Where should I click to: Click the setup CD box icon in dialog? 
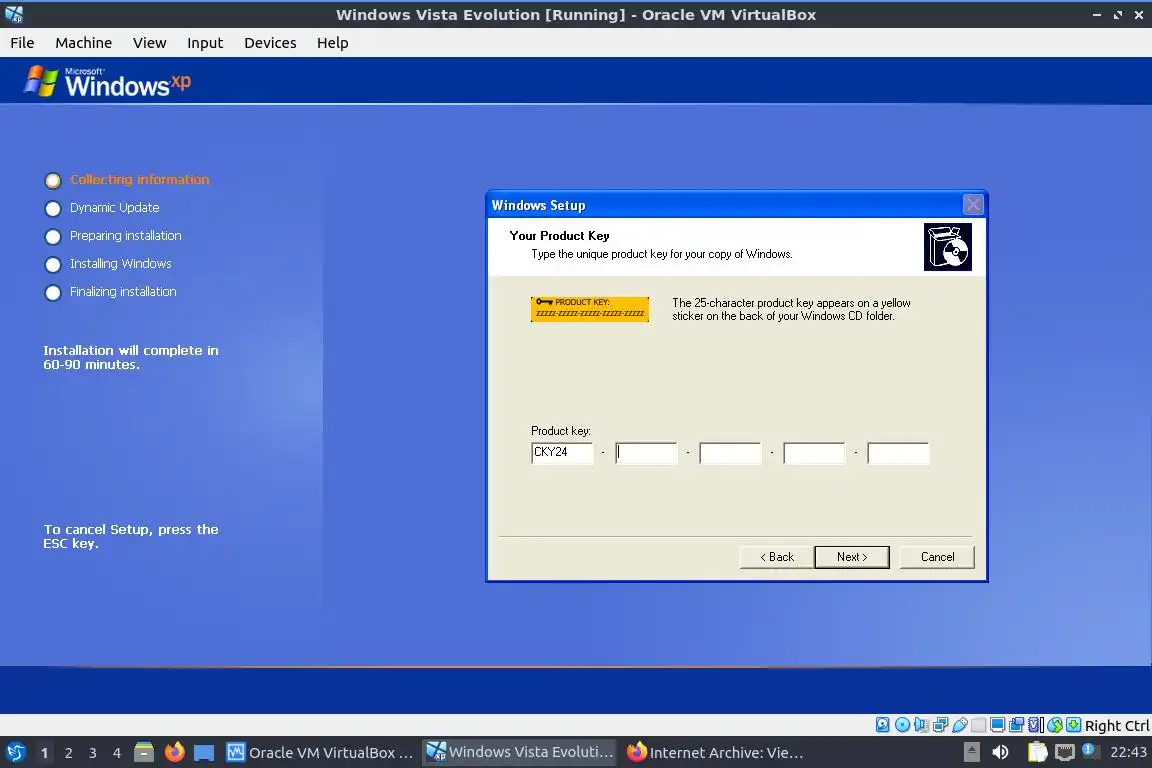point(948,247)
